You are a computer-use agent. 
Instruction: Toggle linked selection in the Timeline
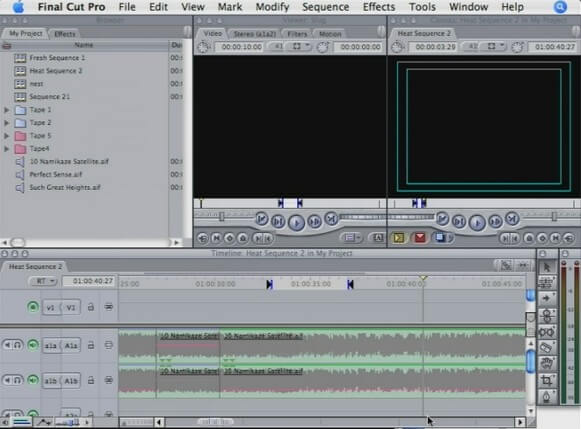(x=506, y=265)
